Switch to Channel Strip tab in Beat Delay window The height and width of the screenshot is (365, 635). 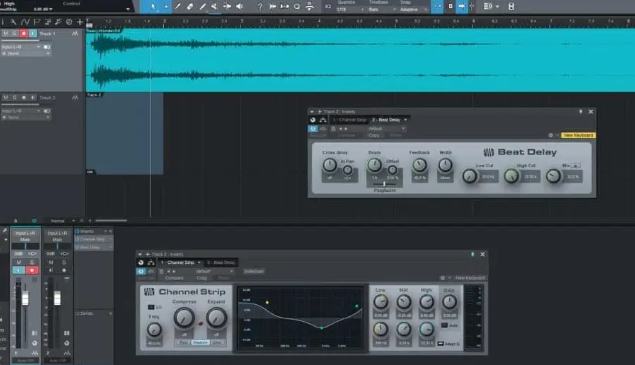coord(349,120)
